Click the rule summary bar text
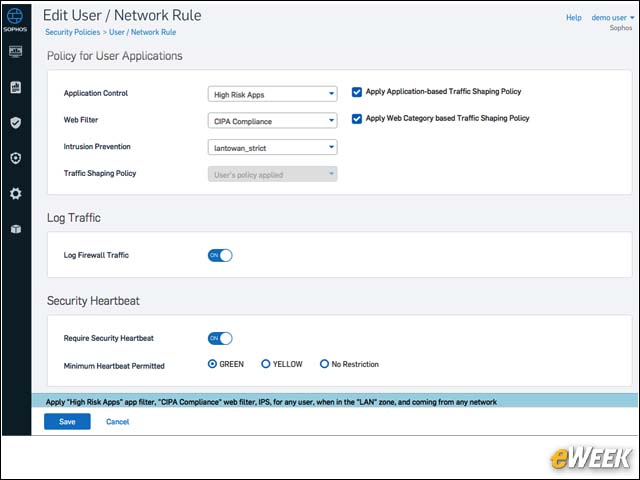The height and width of the screenshot is (480, 640). point(271,402)
